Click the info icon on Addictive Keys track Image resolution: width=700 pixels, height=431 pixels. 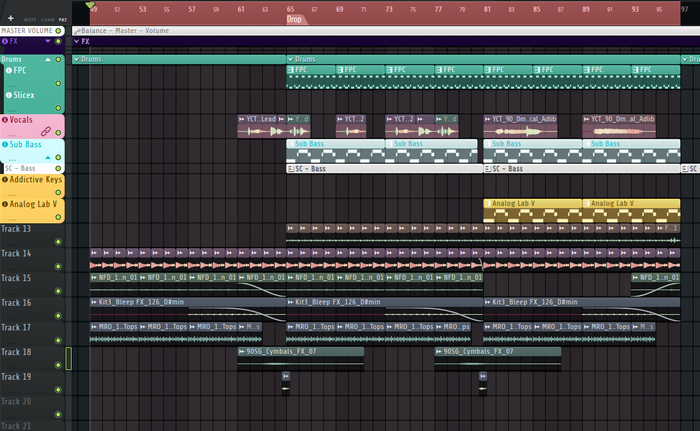pyautogui.click(x=4, y=180)
